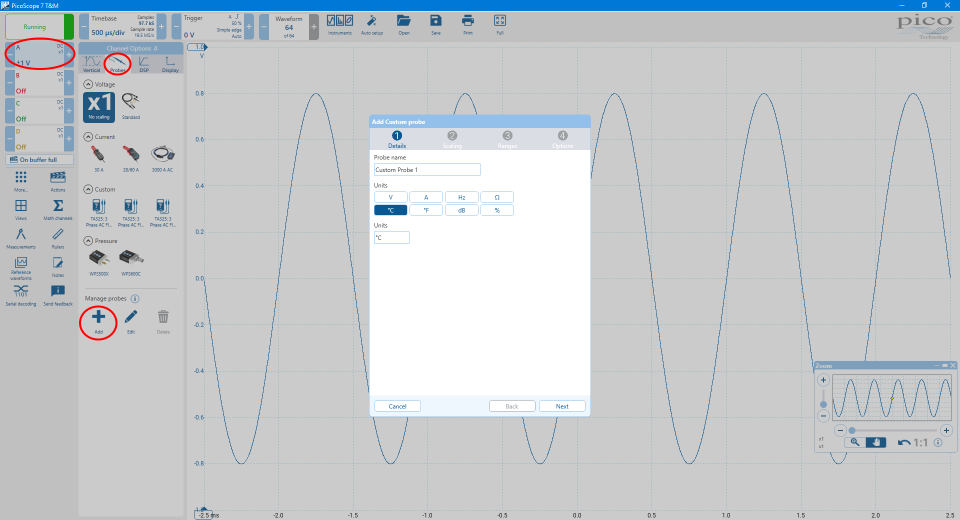Click the Add probe plus icon
This screenshot has width=960, height=520.
point(98,317)
